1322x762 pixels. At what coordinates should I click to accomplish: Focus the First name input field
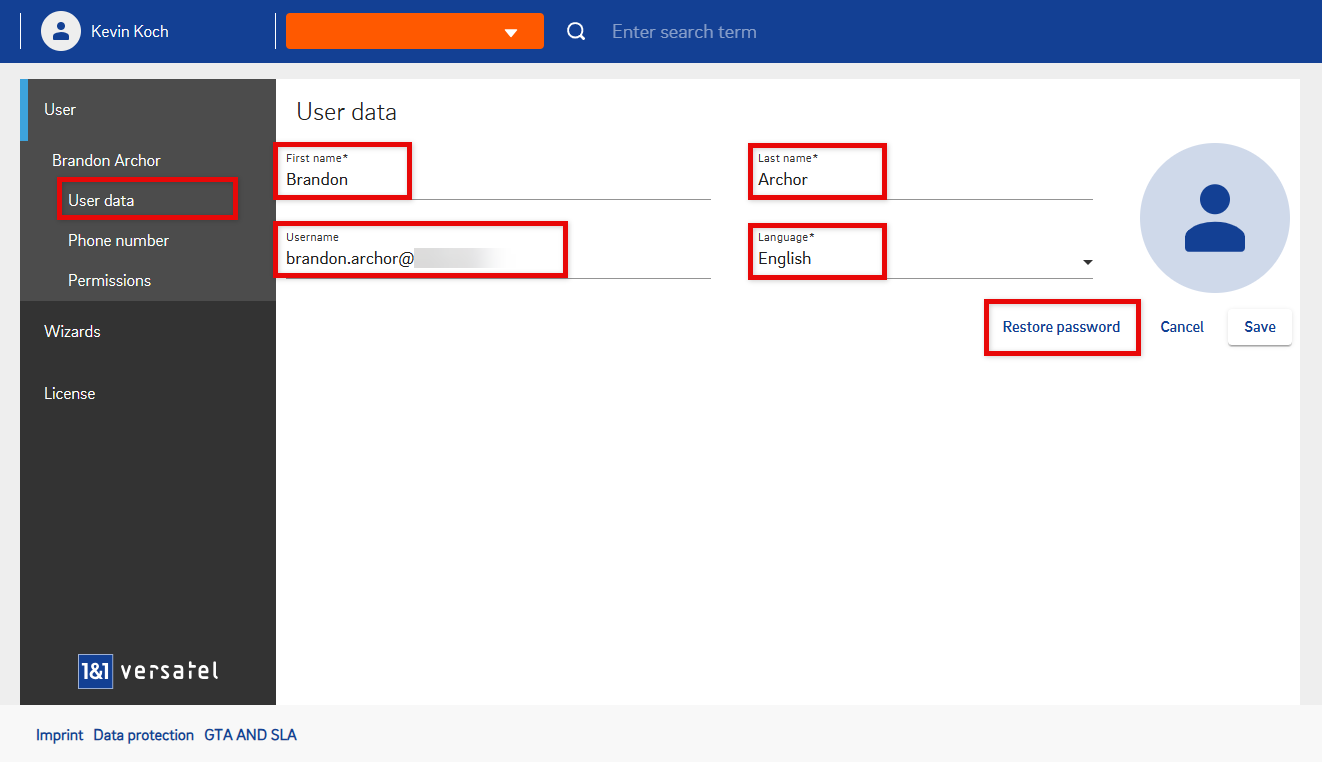pos(497,180)
